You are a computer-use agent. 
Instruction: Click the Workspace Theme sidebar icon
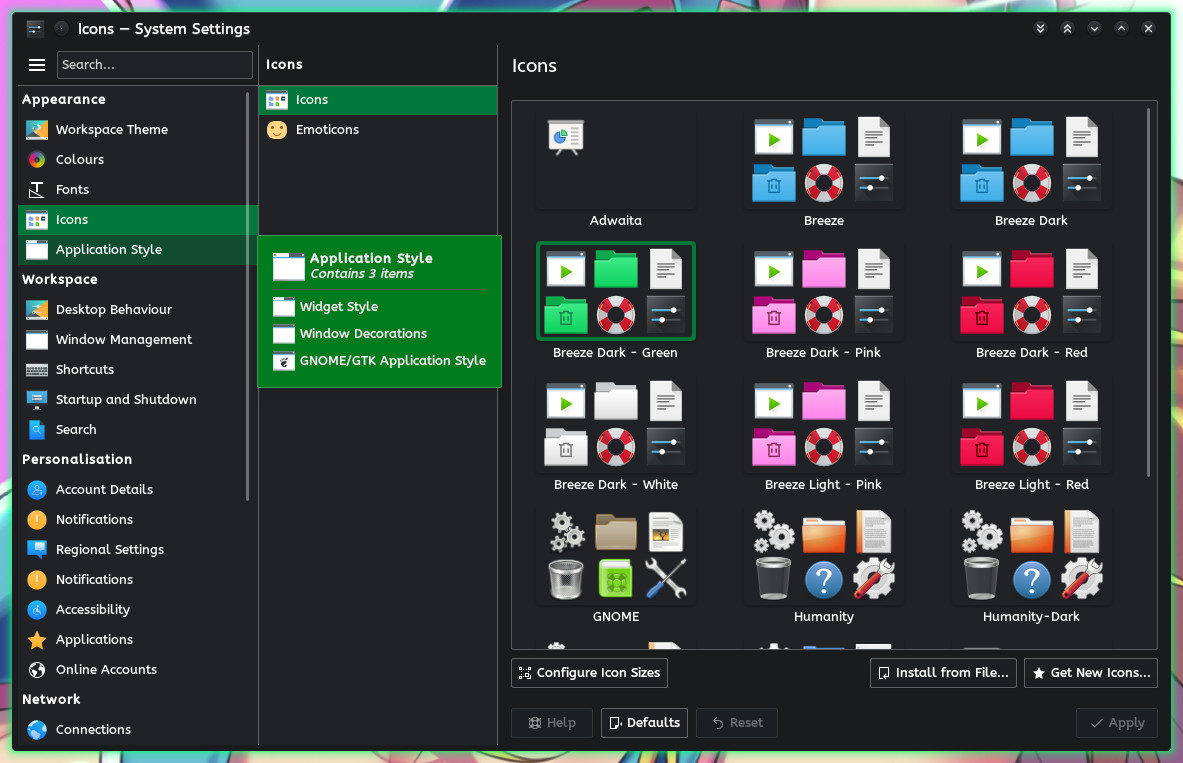click(x=36, y=130)
